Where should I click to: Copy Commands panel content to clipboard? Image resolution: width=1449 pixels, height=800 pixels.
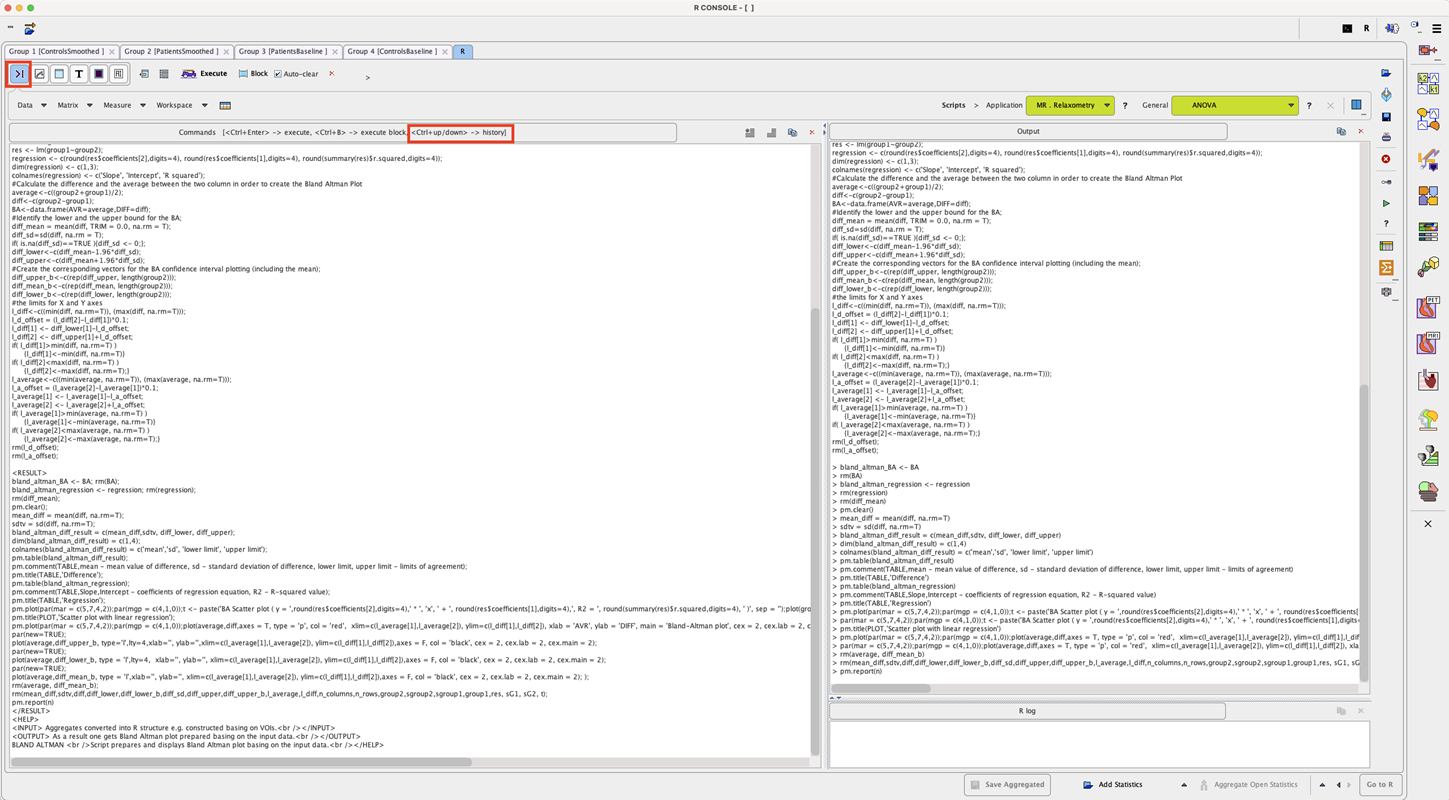click(x=792, y=132)
